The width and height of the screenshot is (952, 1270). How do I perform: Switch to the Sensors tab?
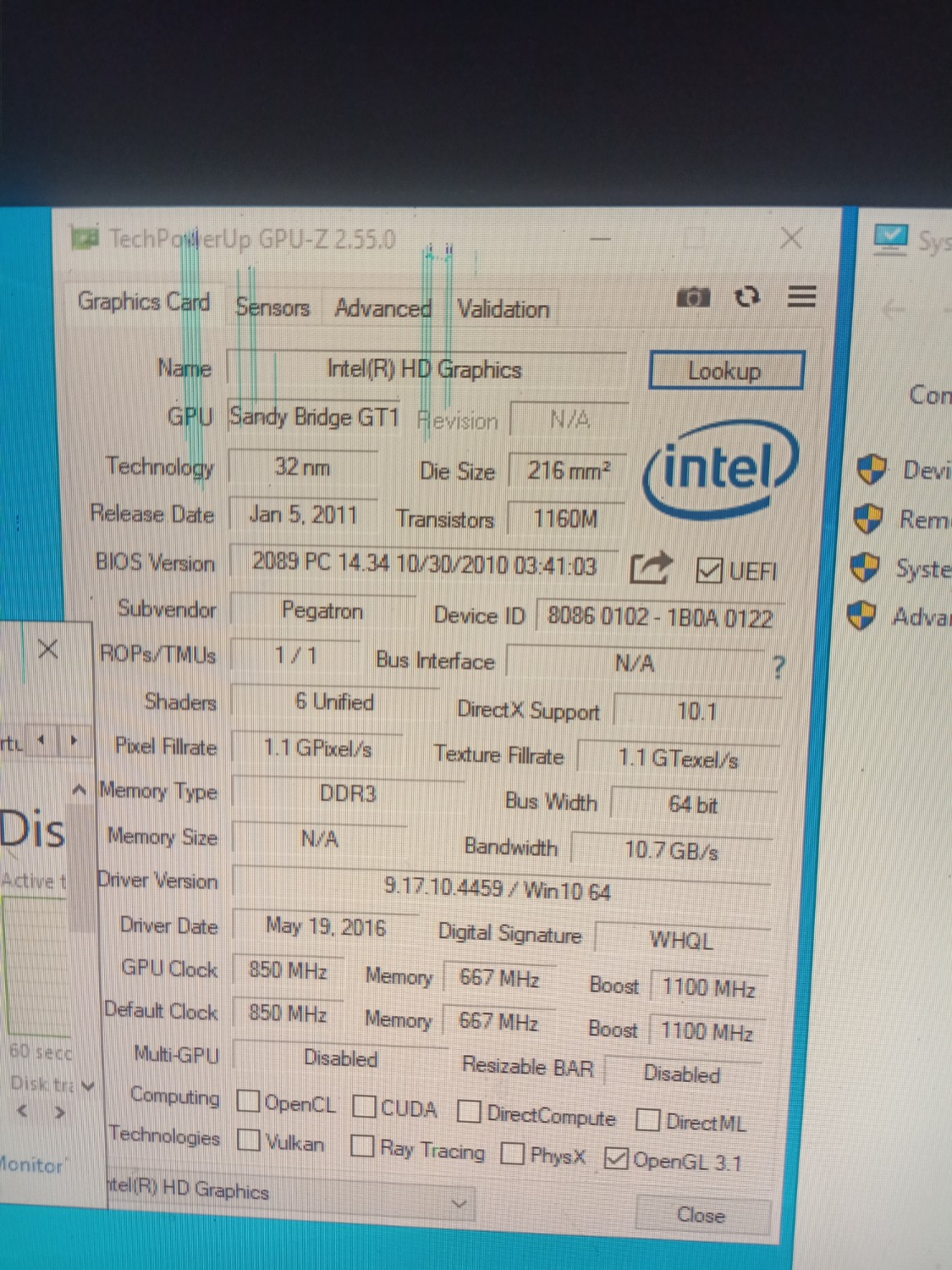272,306
